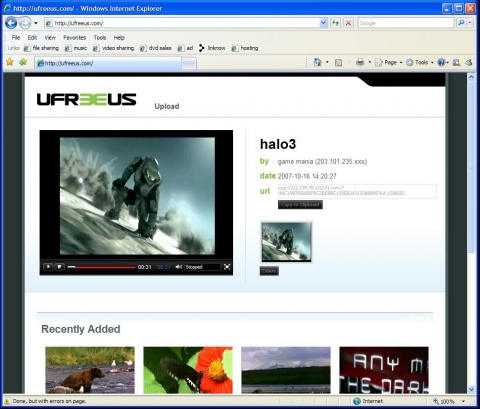This screenshot has width=480, height=409.
Task: Click the Research toolbar icon
Action: (456, 62)
